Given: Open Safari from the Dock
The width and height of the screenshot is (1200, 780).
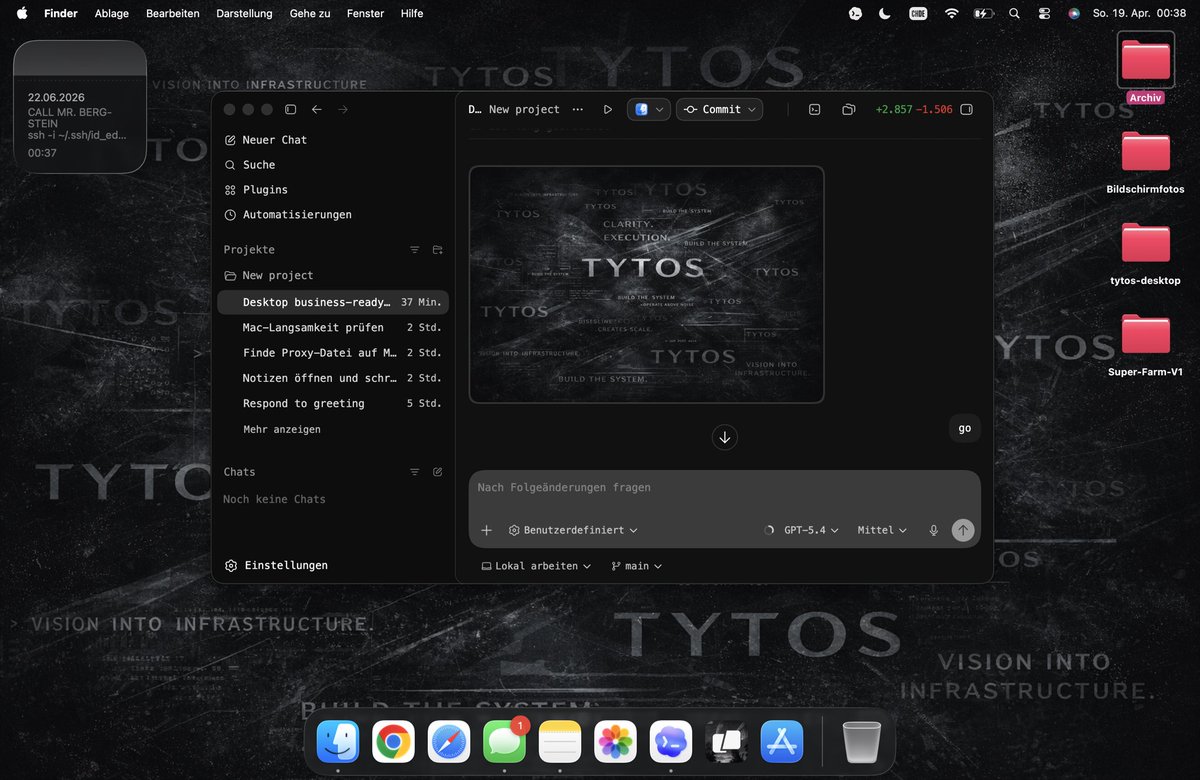Looking at the screenshot, I should (x=449, y=743).
